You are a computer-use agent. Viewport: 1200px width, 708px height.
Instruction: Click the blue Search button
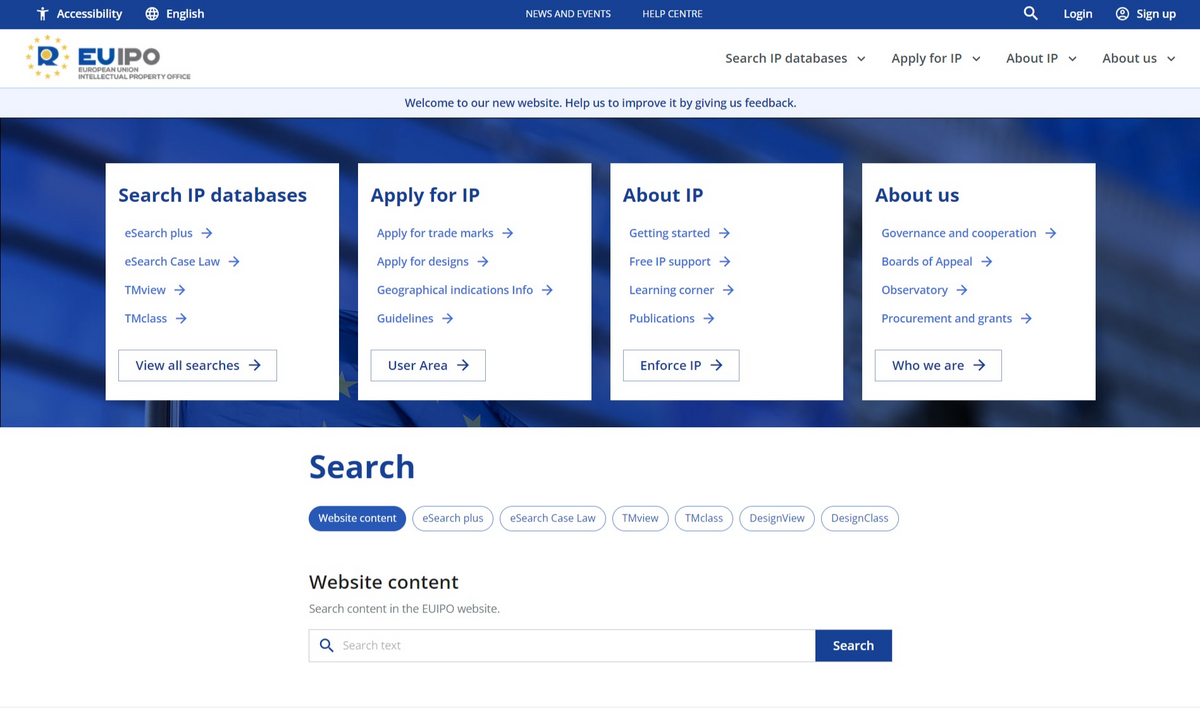click(x=853, y=646)
